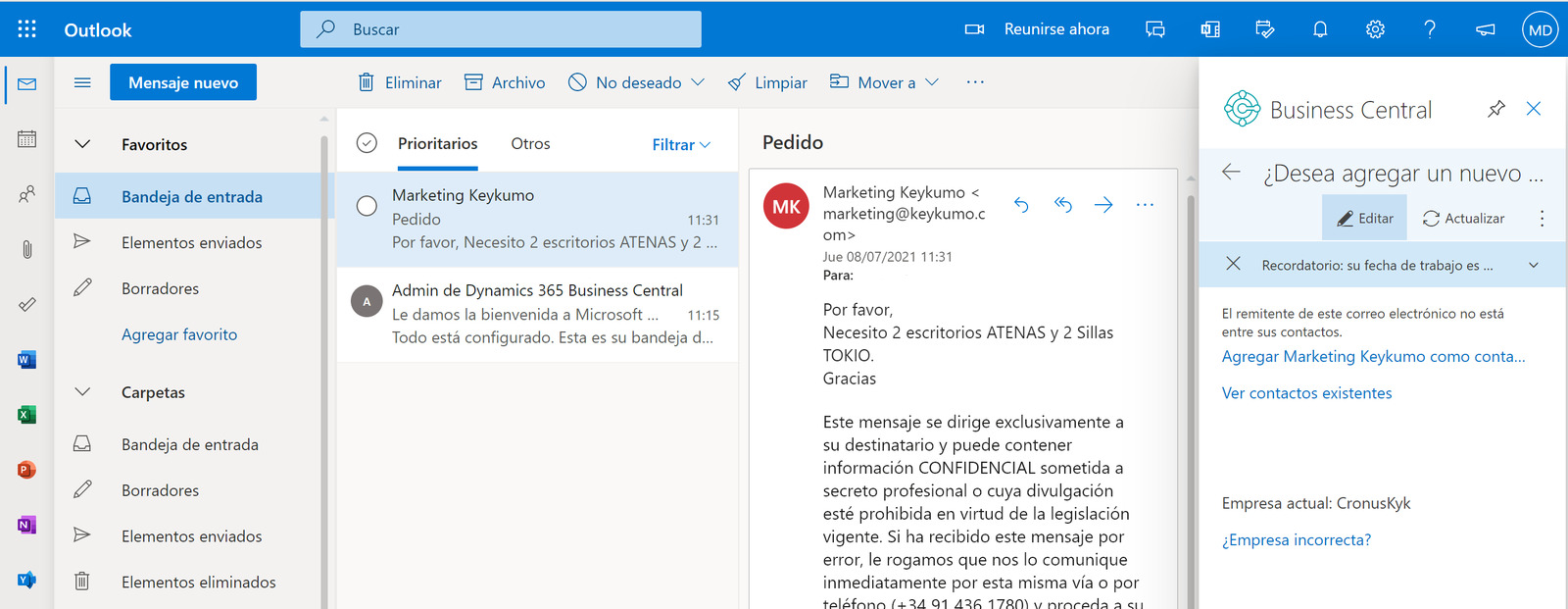The height and width of the screenshot is (609, 1568).
Task: Open the To Do tasks module
Action: [x=27, y=304]
